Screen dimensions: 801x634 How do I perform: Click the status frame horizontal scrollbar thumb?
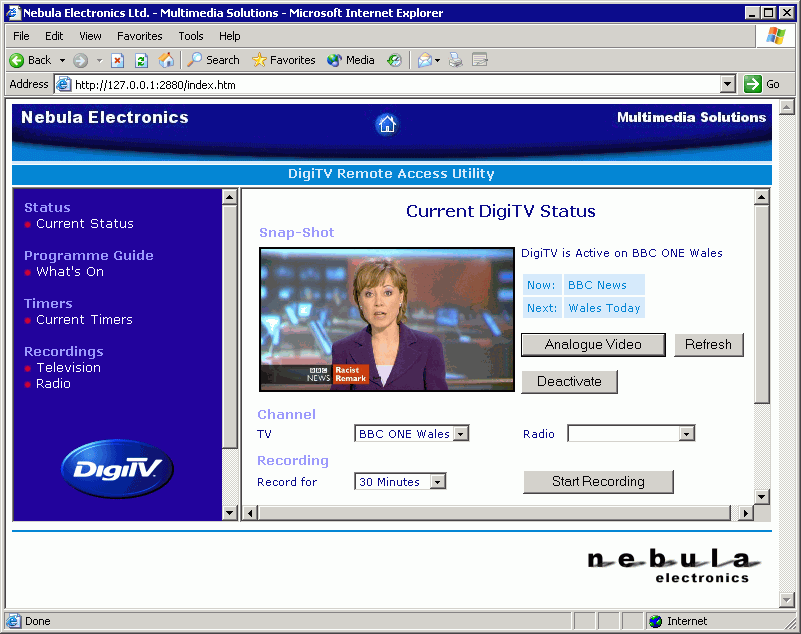point(494,513)
